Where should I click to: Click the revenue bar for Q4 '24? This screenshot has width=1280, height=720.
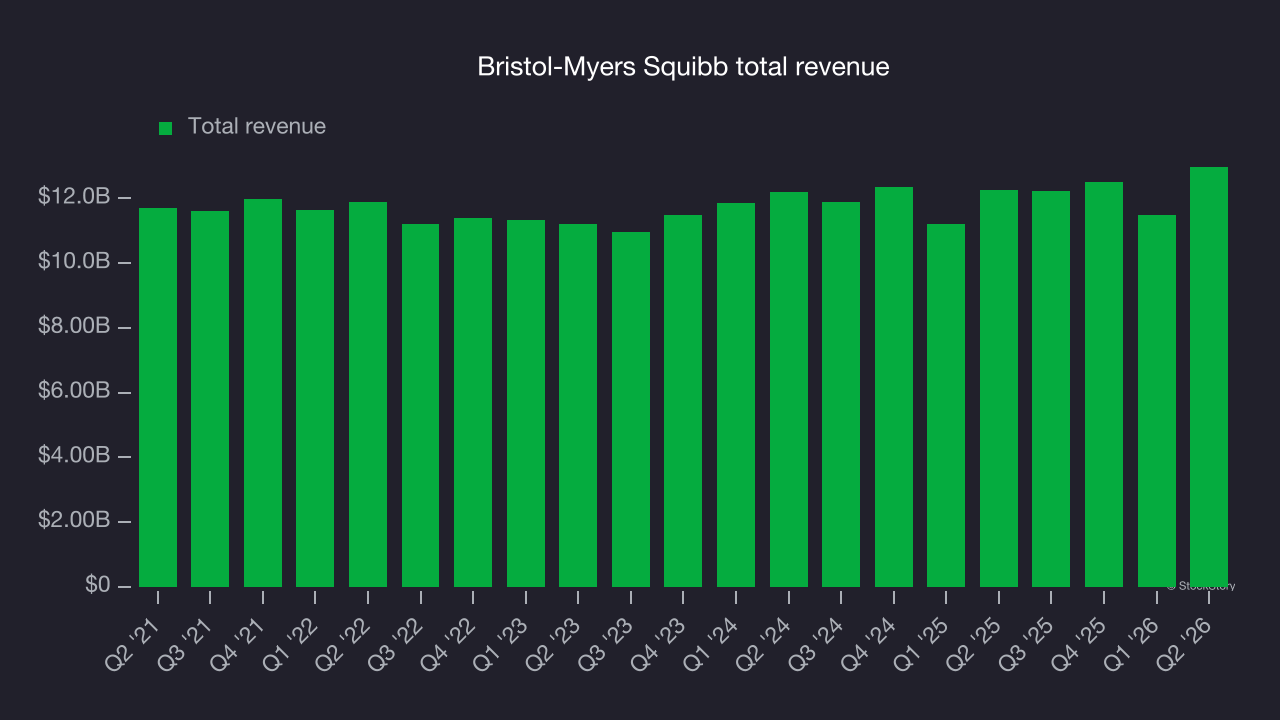tap(894, 387)
